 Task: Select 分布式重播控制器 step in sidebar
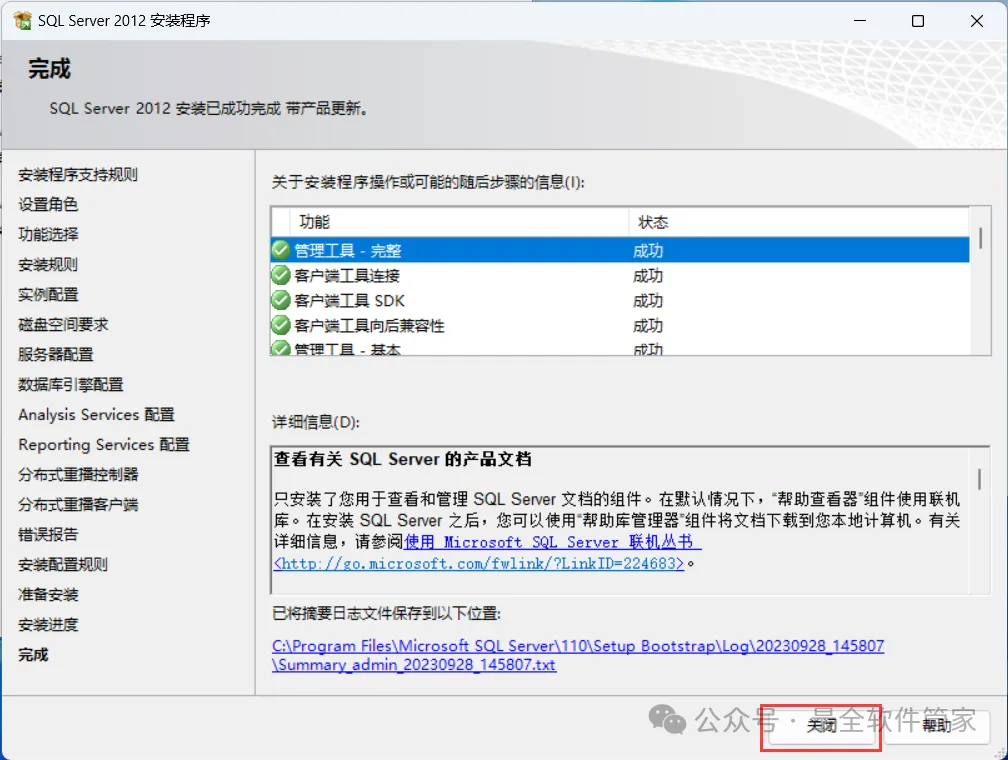click(78, 475)
